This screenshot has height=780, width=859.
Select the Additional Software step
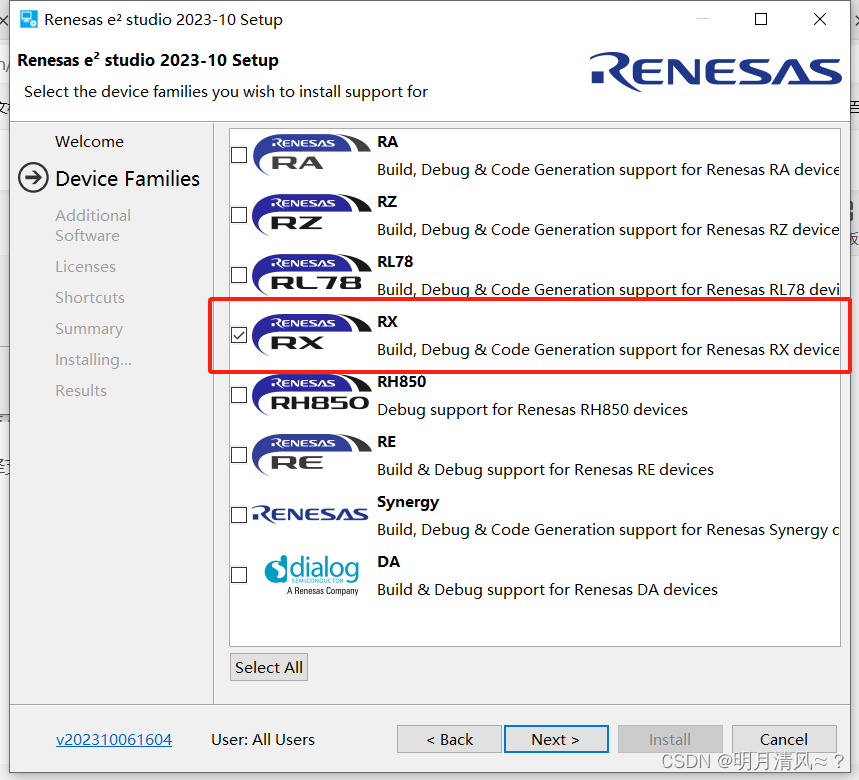point(93,225)
